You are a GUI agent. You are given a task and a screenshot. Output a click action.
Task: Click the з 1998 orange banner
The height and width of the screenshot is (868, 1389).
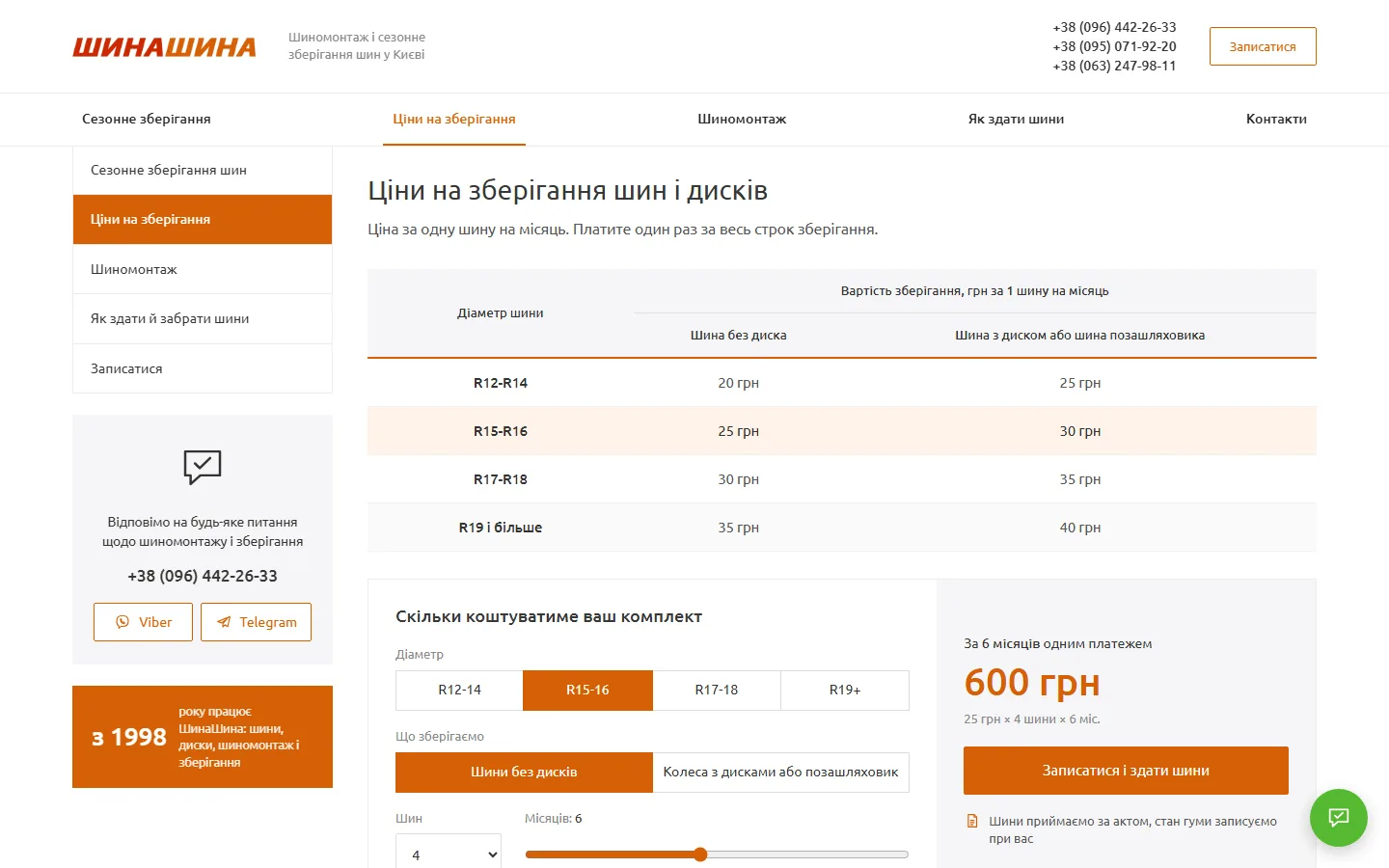coord(203,737)
